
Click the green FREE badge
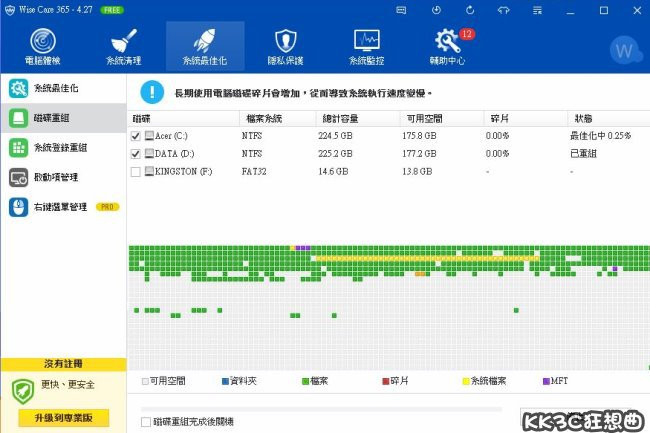(x=112, y=10)
